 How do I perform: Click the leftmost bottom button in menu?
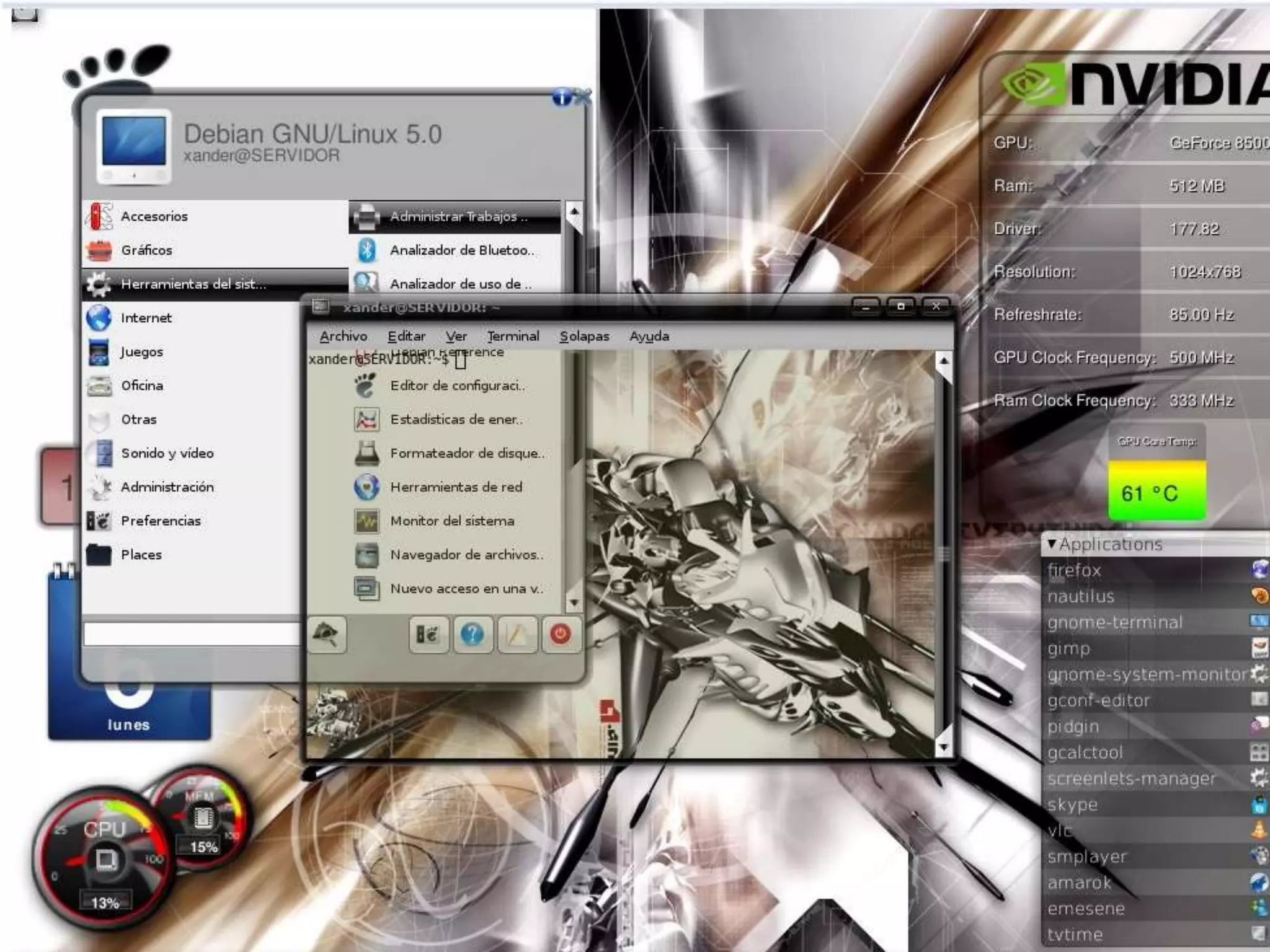pos(326,635)
